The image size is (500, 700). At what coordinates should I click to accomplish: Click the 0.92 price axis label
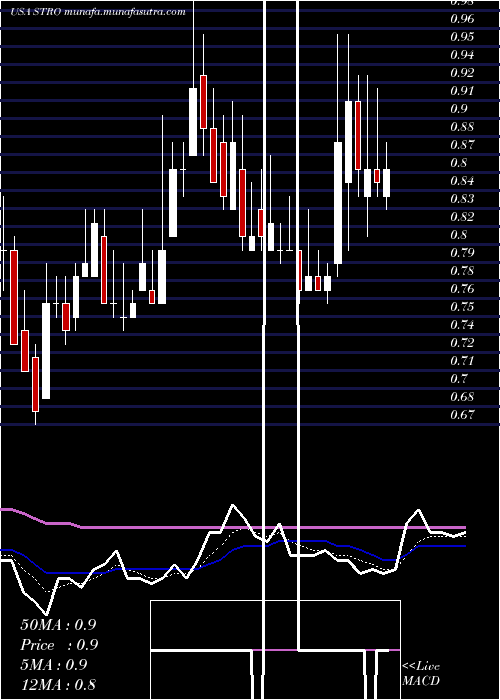point(462,73)
